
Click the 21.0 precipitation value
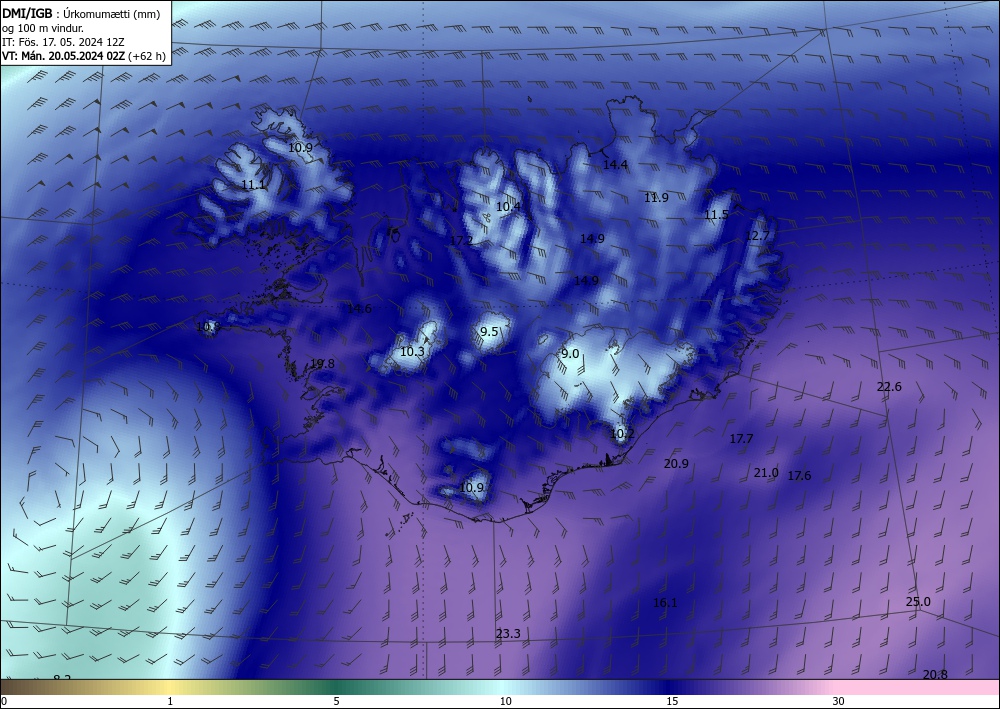(766, 472)
